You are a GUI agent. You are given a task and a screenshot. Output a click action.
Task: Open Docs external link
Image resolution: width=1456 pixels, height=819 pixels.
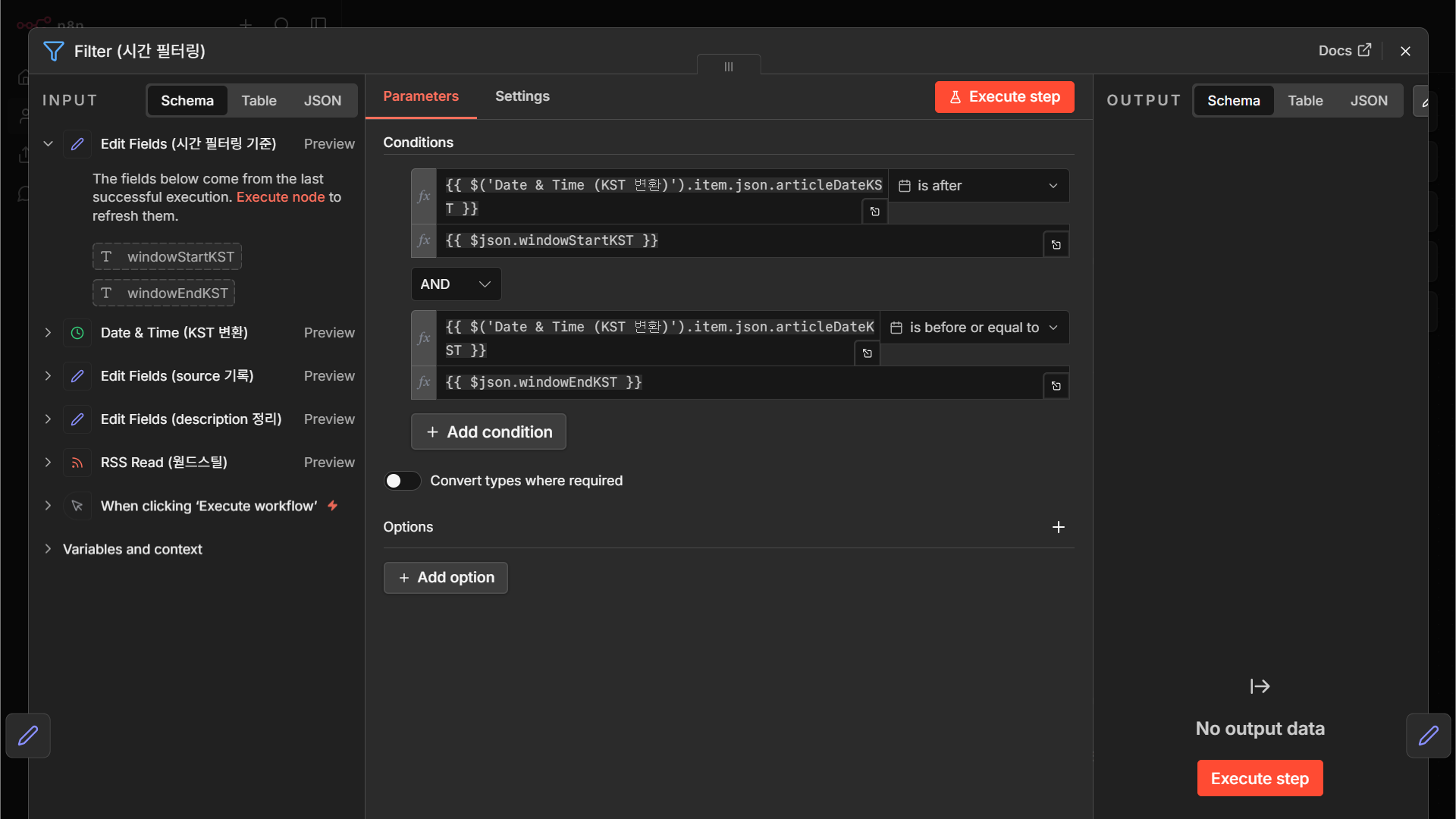tap(1345, 51)
